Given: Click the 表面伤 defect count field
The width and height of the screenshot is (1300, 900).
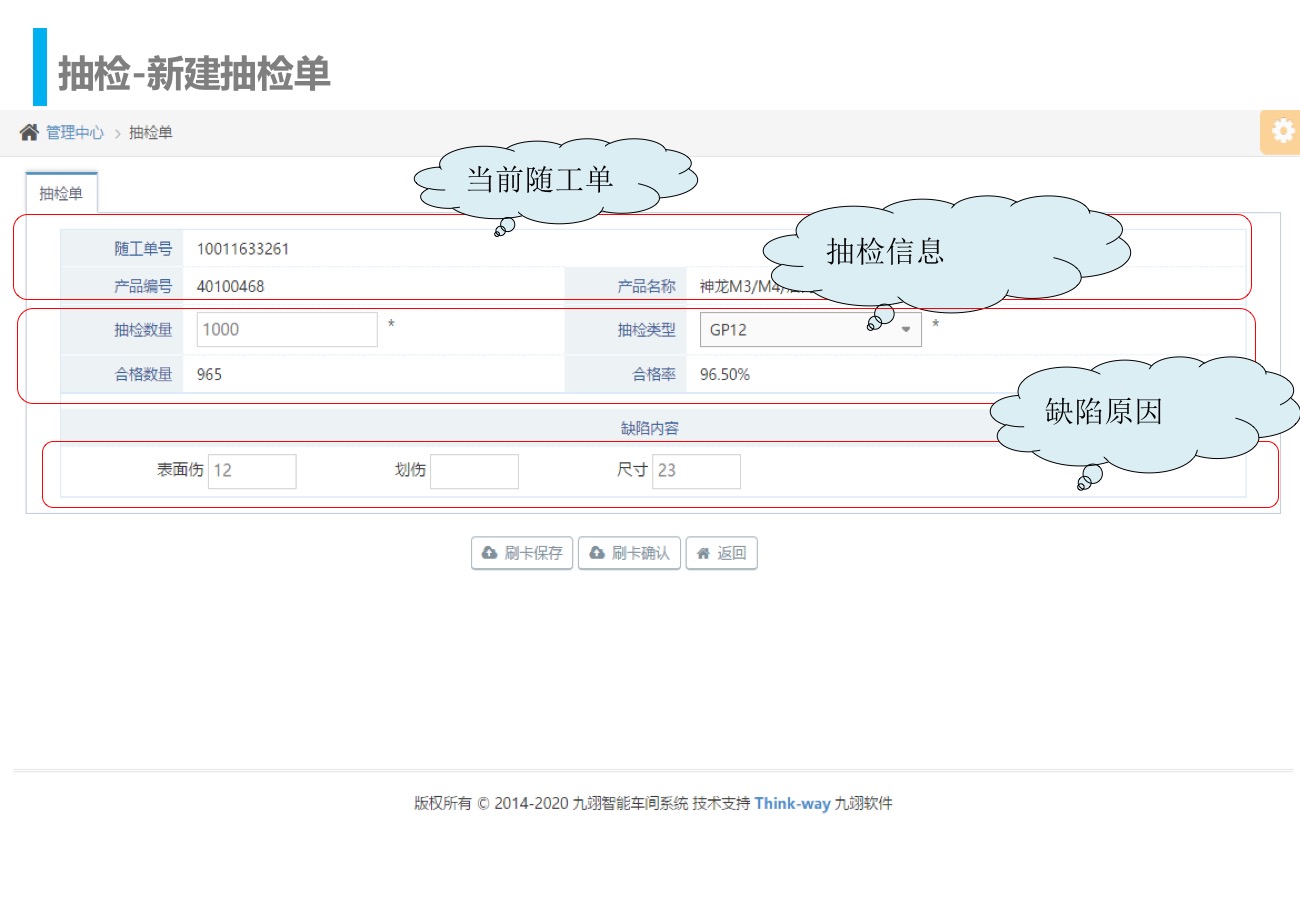Looking at the screenshot, I should [252, 471].
